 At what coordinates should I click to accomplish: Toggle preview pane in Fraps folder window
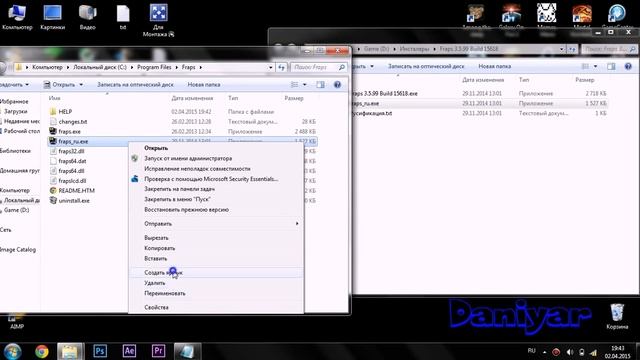pyautogui.click(x=320, y=84)
